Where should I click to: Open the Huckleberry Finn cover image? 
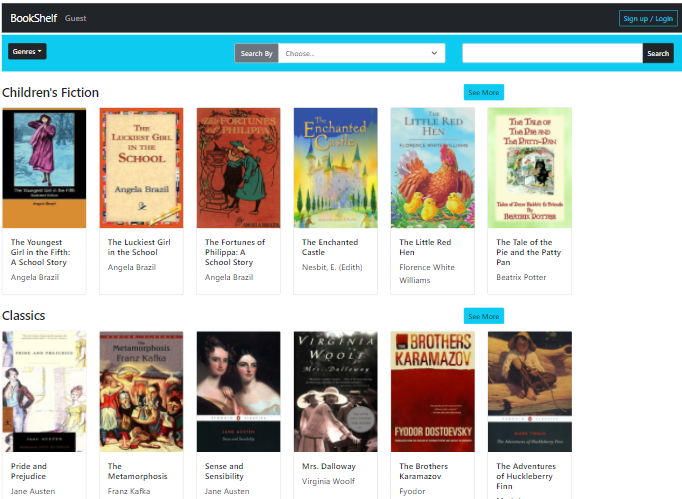(x=530, y=392)
